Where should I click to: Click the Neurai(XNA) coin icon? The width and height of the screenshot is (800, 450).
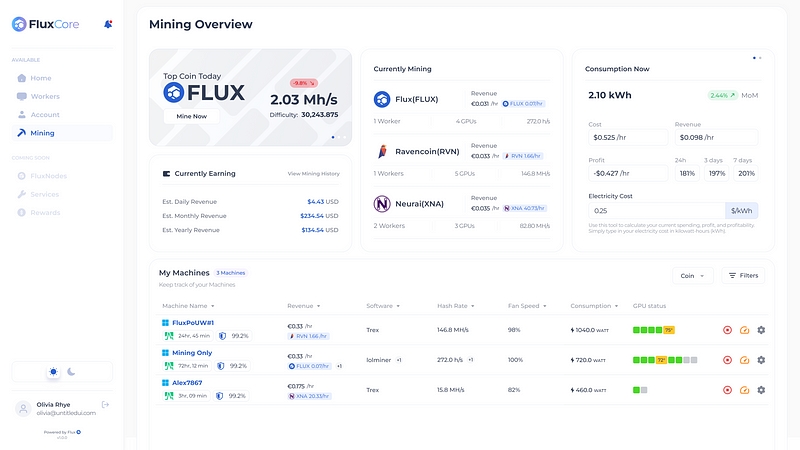(x=382, y=204)
